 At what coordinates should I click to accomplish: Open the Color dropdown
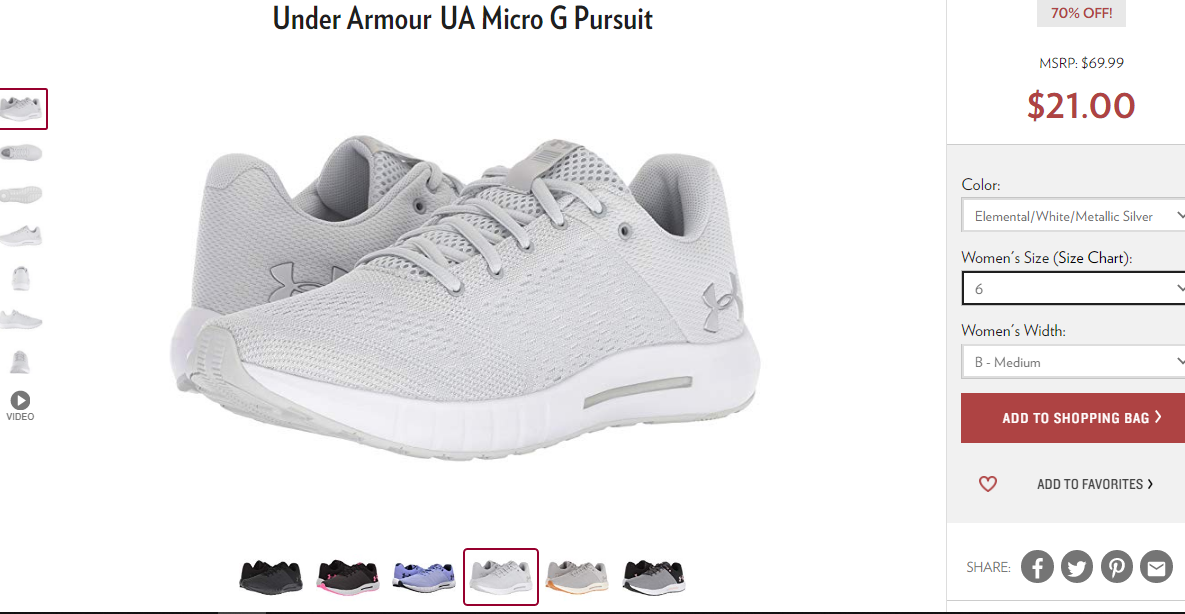coord(1073,216)
